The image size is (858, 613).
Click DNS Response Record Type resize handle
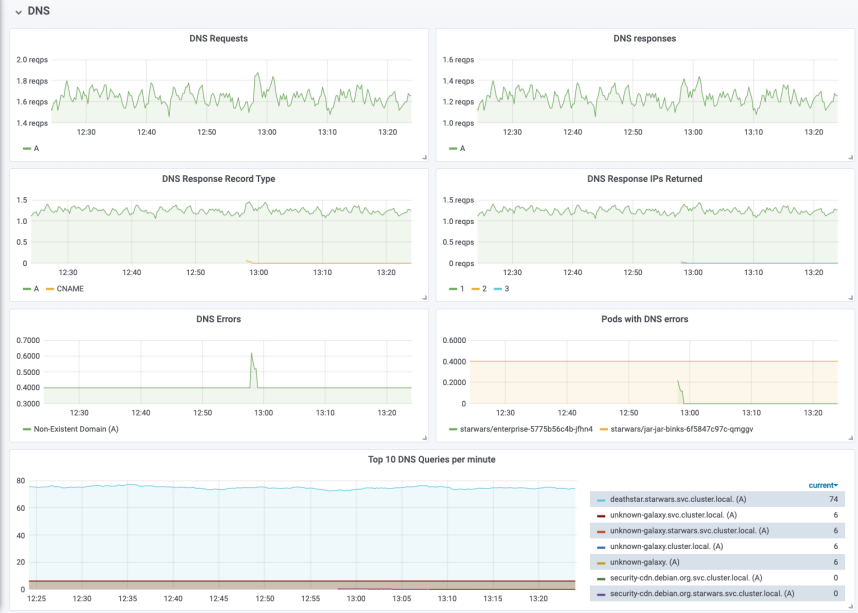point(425,297)
